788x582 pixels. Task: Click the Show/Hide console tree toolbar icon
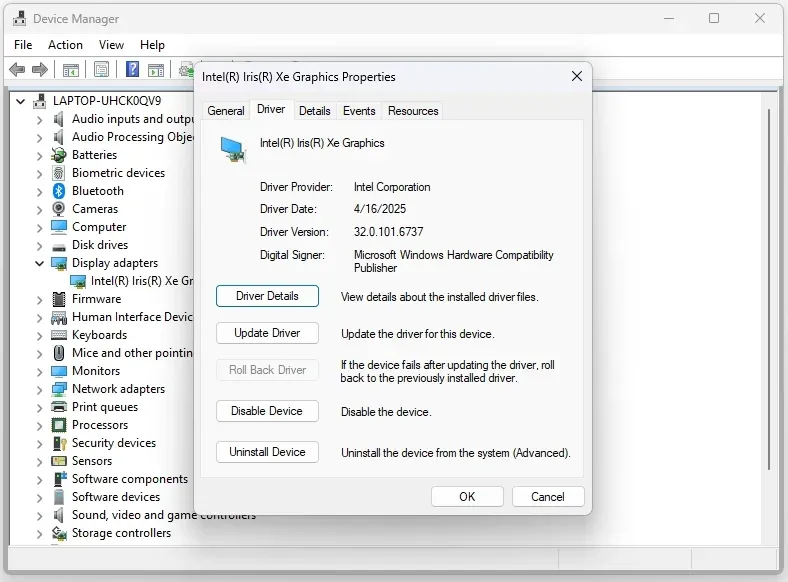(x=71, y=70)
